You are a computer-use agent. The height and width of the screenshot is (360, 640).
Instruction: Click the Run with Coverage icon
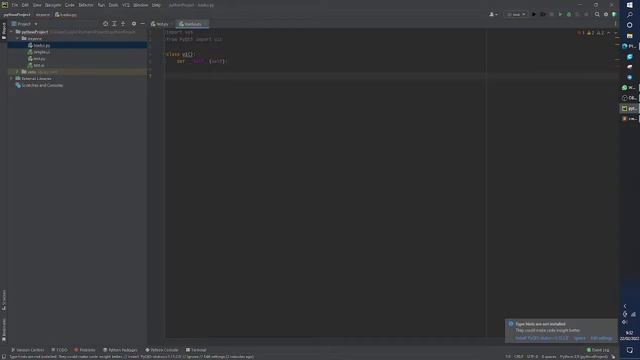pos(551,15)
